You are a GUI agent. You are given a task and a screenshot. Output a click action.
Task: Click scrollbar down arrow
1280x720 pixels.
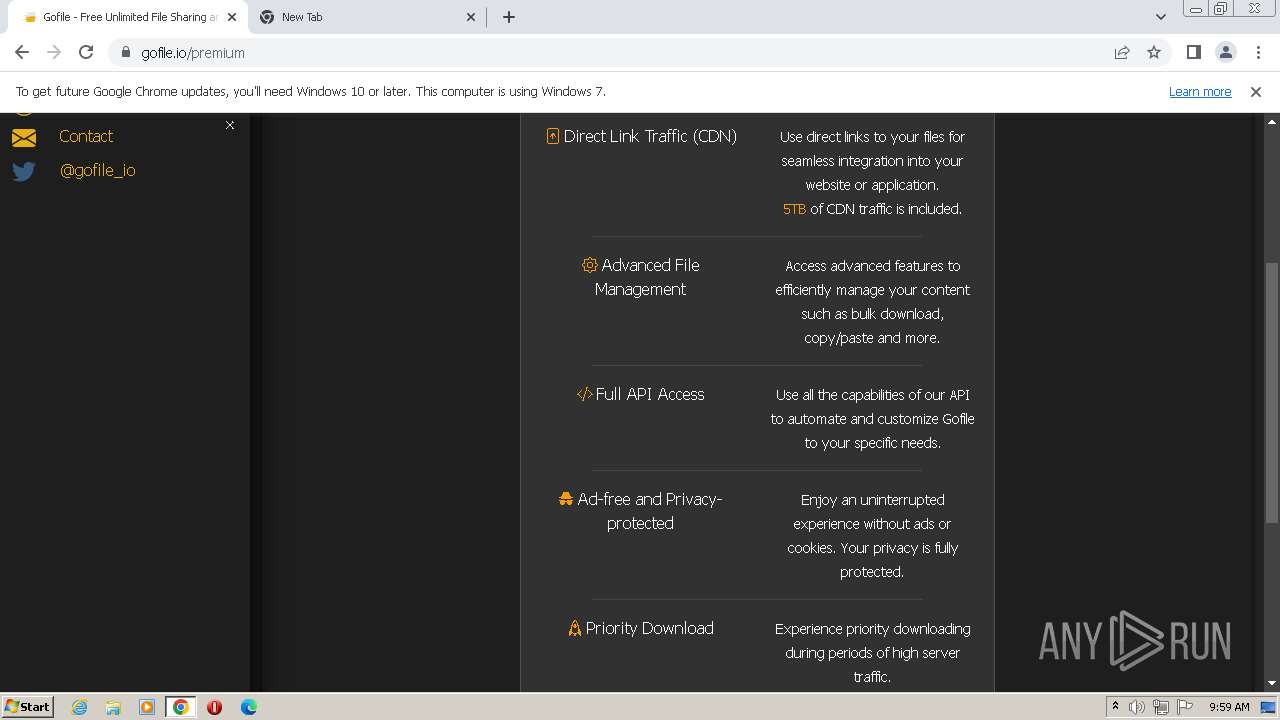(x=1272, y=683)
